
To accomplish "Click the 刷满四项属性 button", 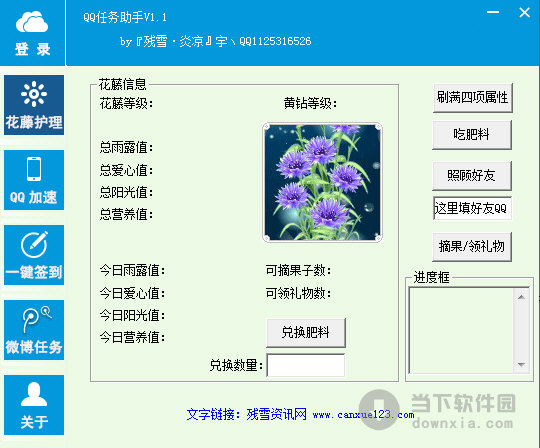I will (x=472, y=98).
